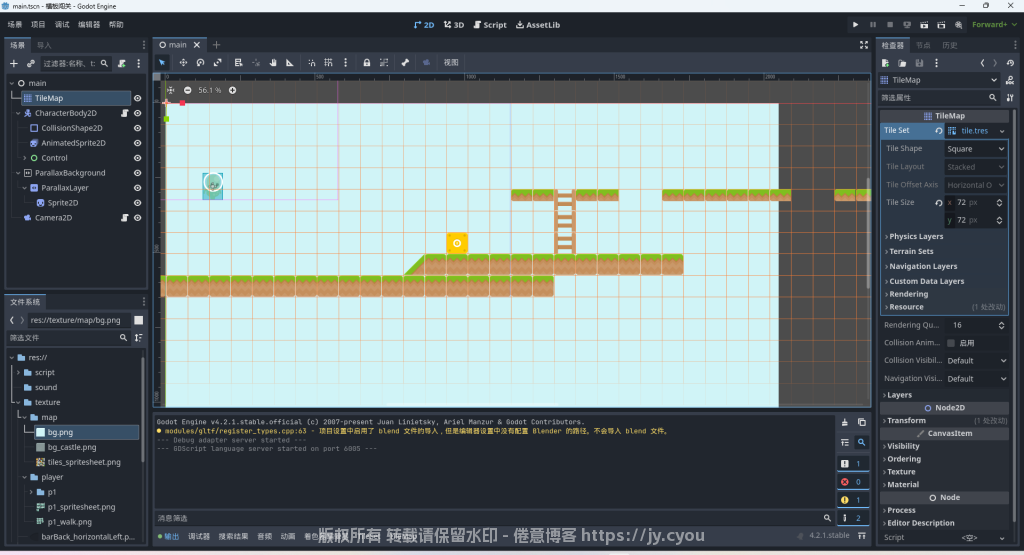Open the Tile Shape dropdown
The image size is (1024, 555).
click(975, 149)
